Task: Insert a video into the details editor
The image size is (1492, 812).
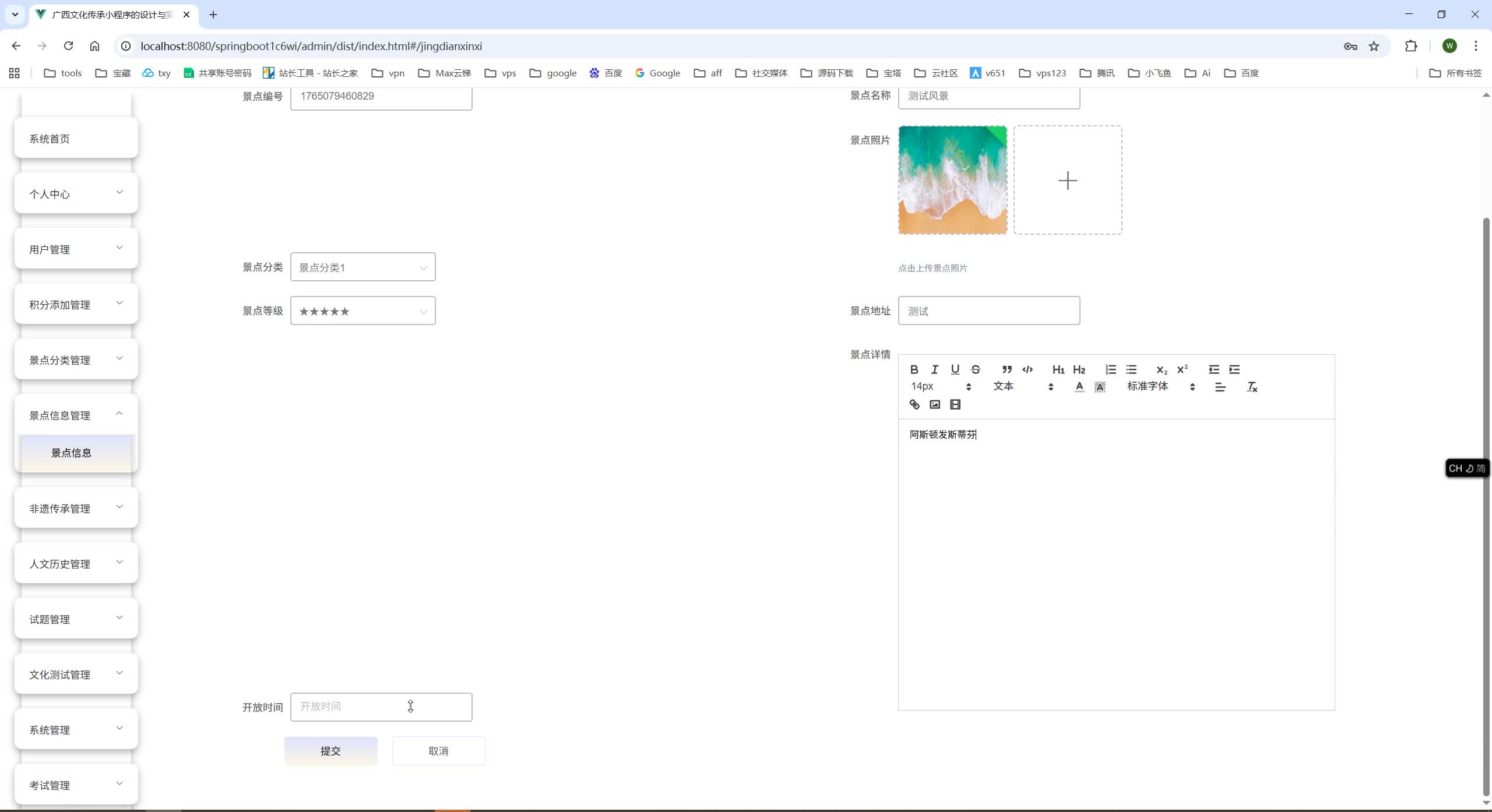Action: [955, 404]
